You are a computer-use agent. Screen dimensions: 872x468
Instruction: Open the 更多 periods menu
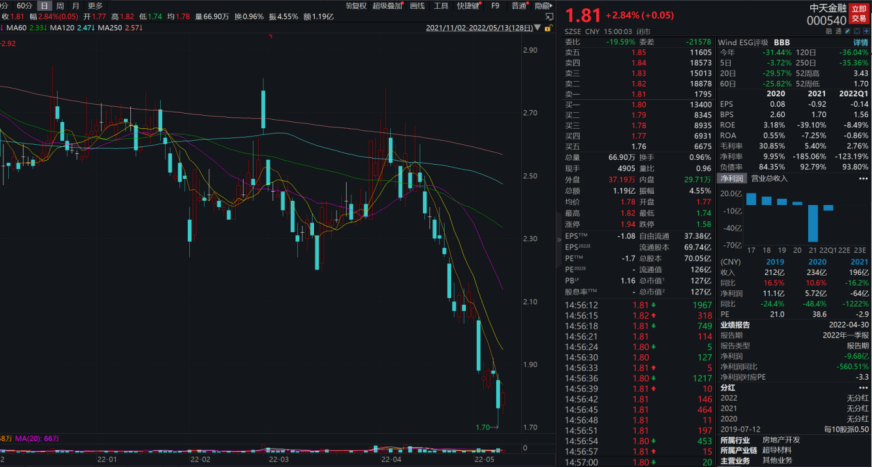95,6
